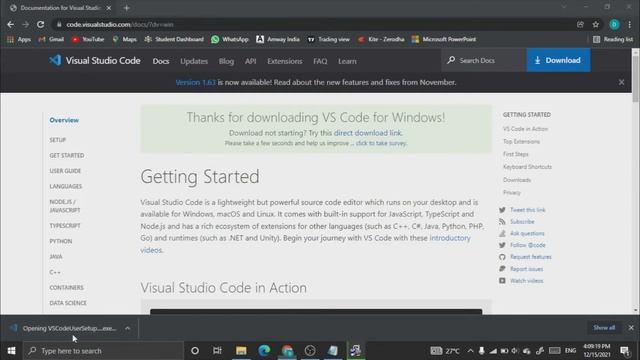Screen dimensions: 640x360
Task: Expand CONTAINERS section in sidebar
Action: [67, 288]
